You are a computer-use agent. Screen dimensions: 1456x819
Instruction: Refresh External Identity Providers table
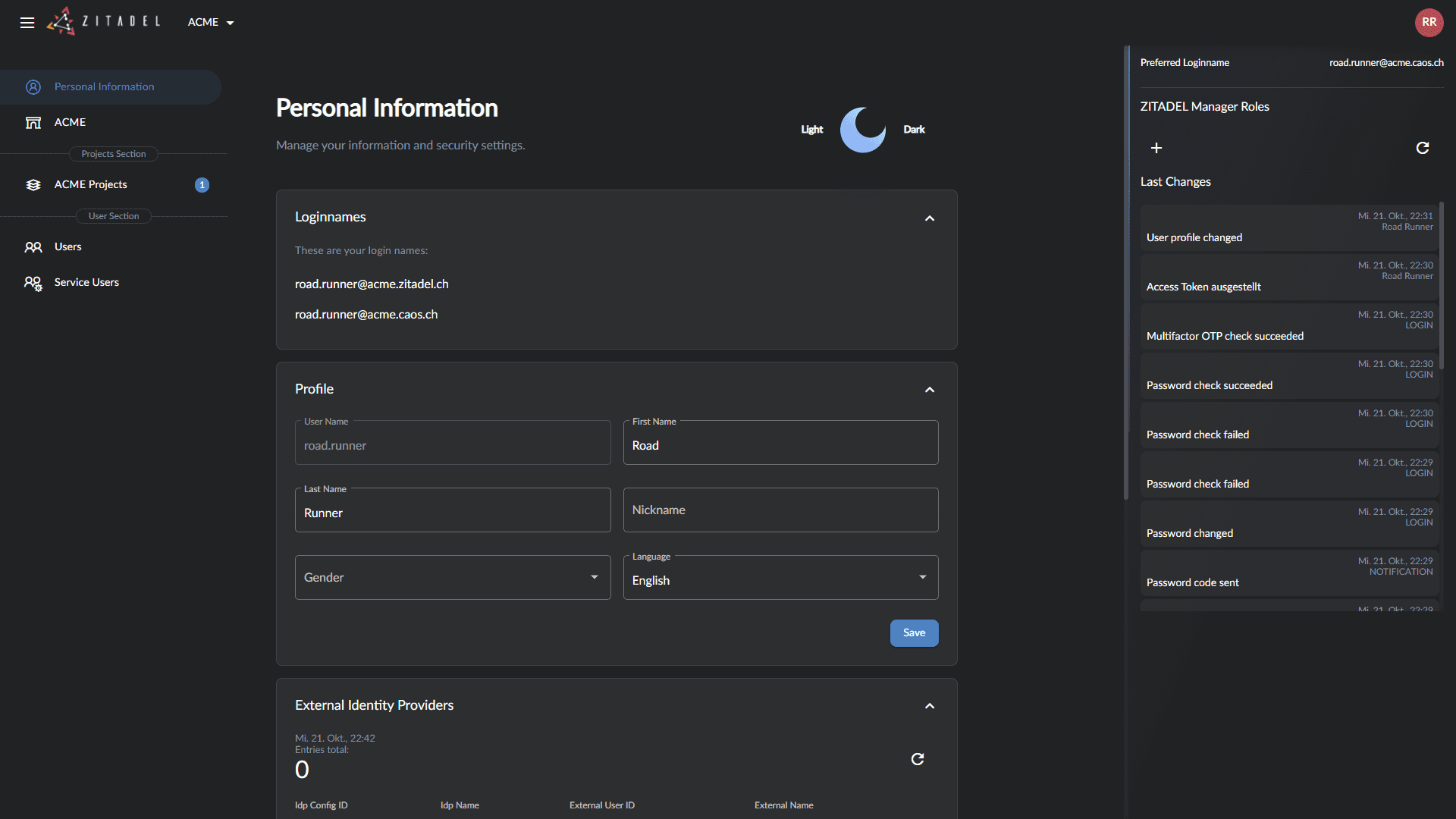coord(918,759)
